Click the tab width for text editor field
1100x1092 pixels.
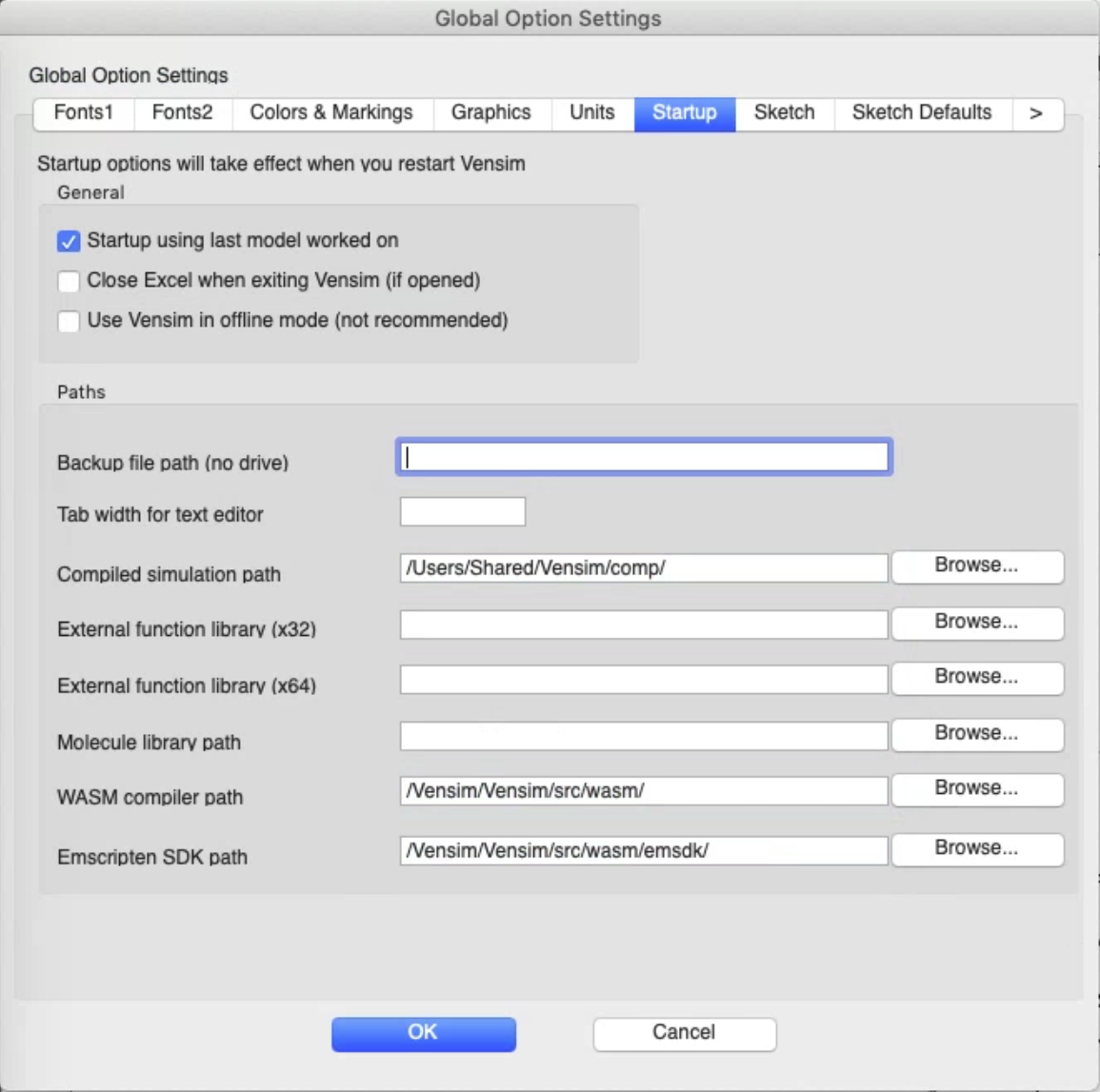pos(462,511)
